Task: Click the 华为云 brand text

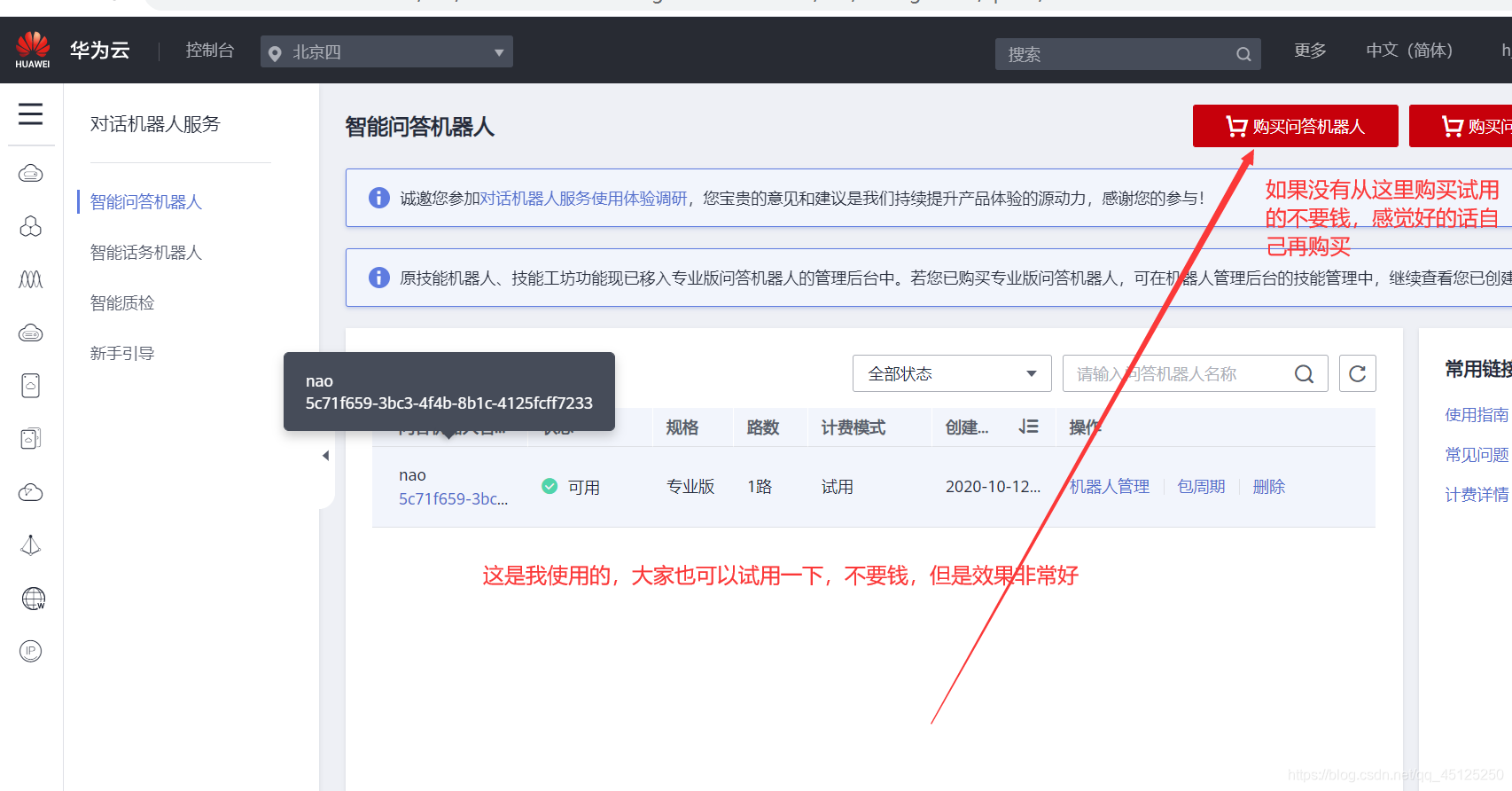Action: pyautogui.click(x=100, y=51)
